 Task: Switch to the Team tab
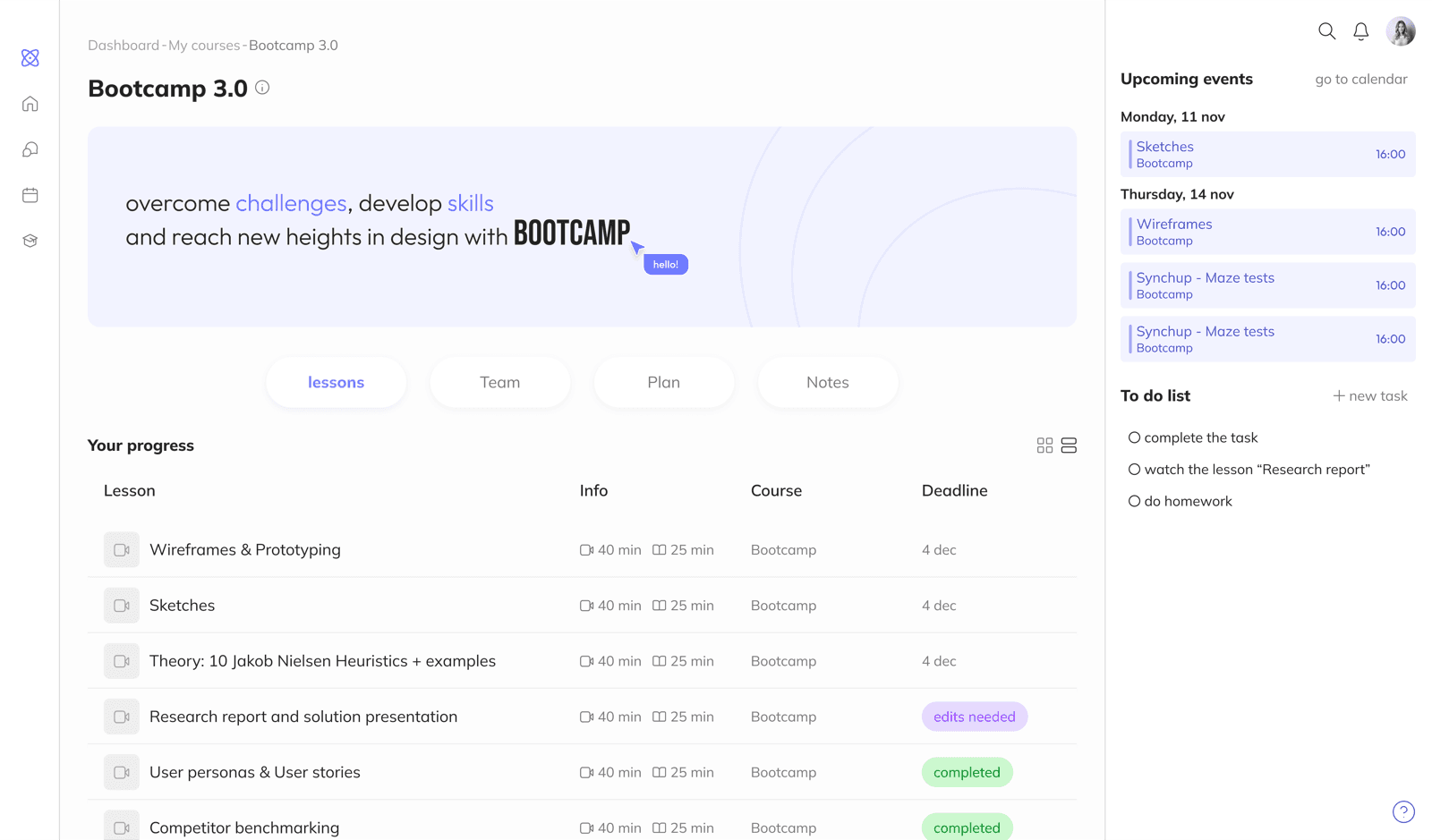pyautogui.click(x=499, y=382)
